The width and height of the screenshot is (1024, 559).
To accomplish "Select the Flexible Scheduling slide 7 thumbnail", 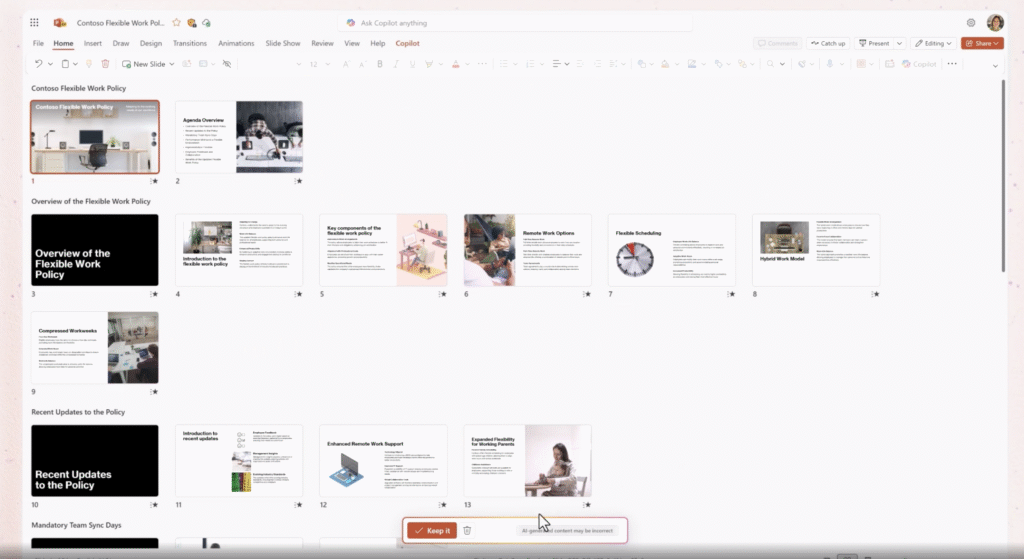I will pyautogui.click(x=672, y=250).
